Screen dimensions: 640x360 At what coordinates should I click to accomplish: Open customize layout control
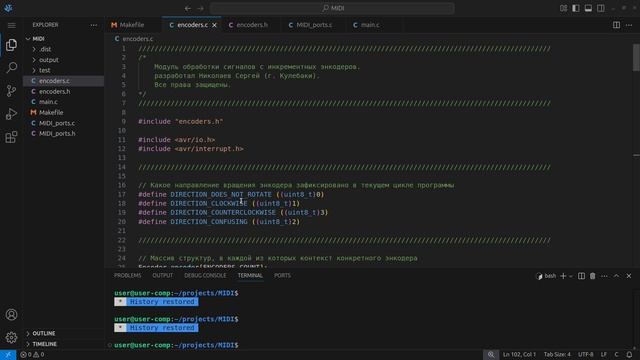click(563, 8)
